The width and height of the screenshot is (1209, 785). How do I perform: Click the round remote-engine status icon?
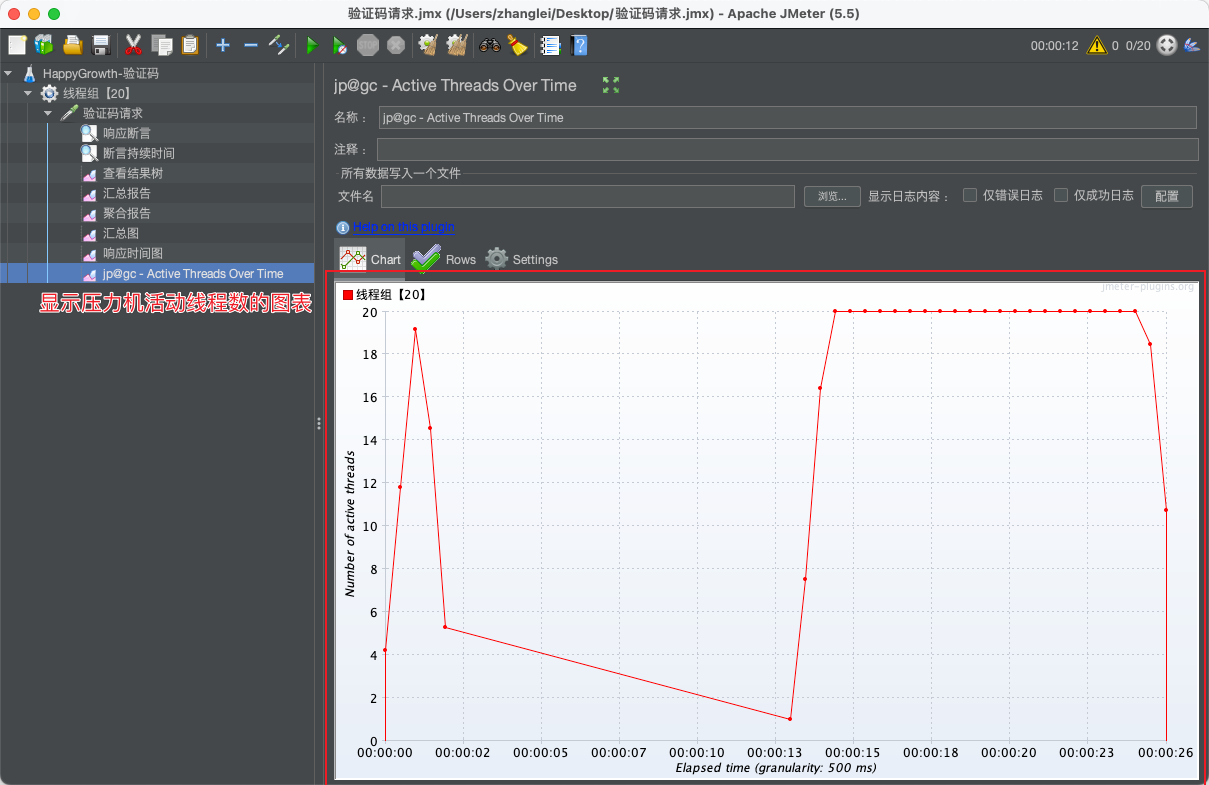1166,45
